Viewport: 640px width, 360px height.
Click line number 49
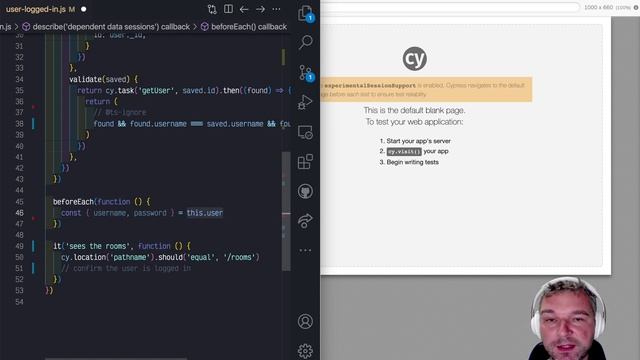click(x=20, y=246)
